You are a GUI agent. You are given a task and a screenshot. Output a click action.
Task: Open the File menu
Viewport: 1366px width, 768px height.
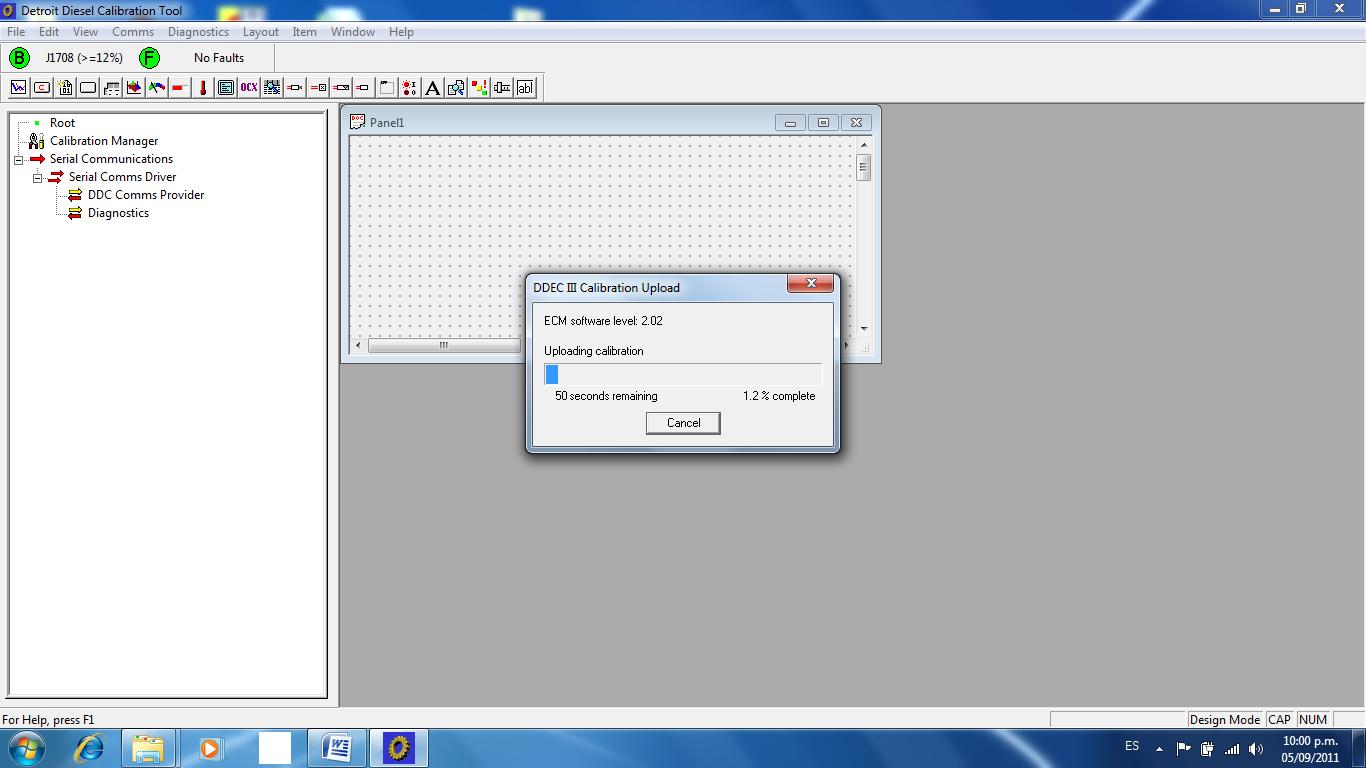16,32
